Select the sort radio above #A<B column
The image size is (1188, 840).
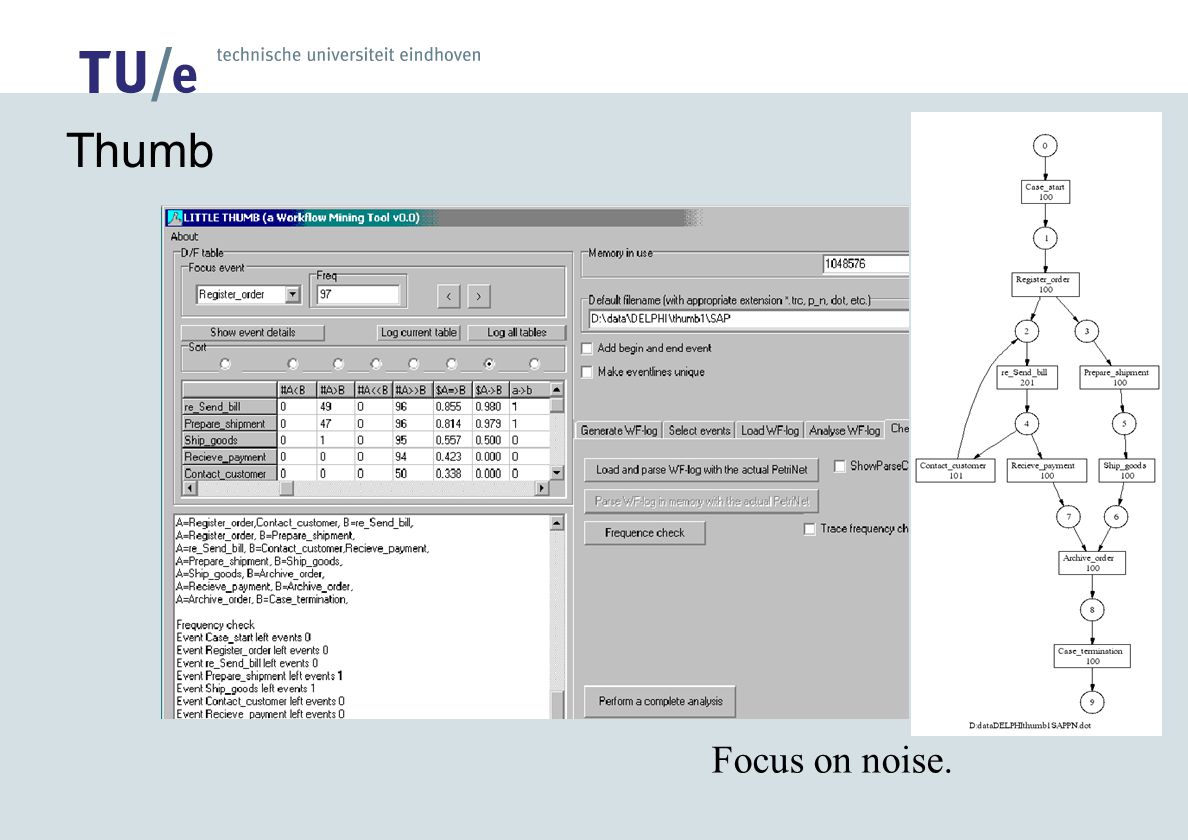click(x=293, y=364)
